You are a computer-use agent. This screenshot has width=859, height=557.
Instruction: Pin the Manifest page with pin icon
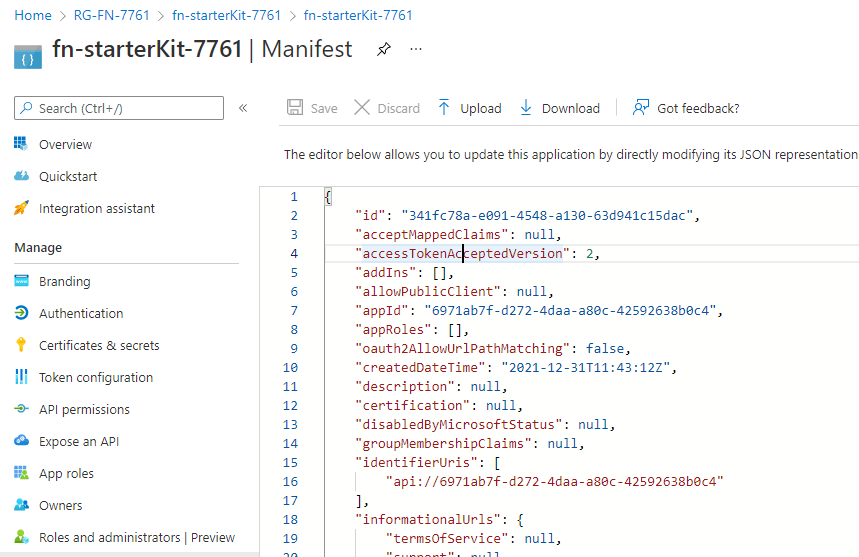pos(383,49)
